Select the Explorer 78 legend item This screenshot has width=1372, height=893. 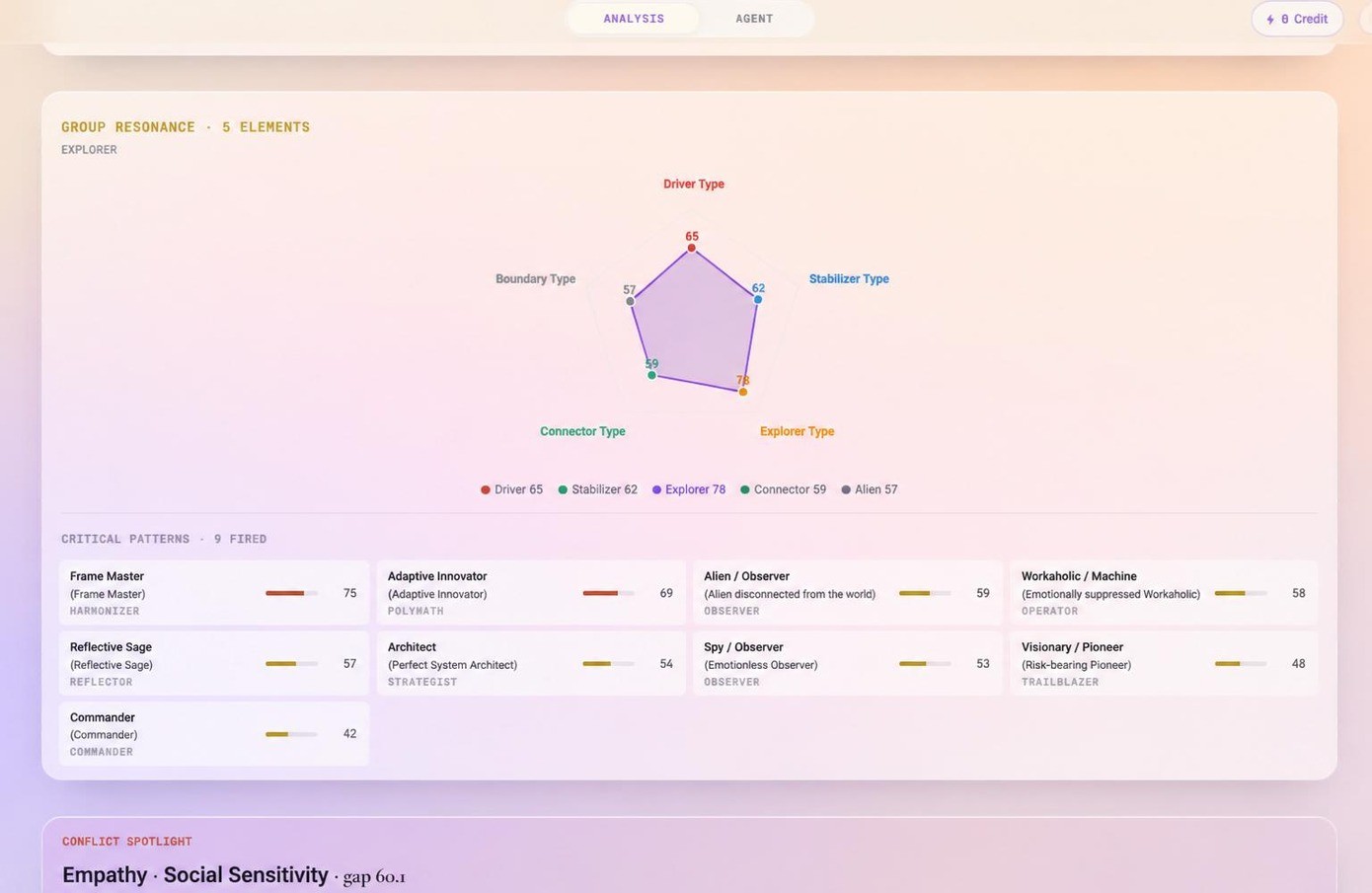(x=688, y=489)
